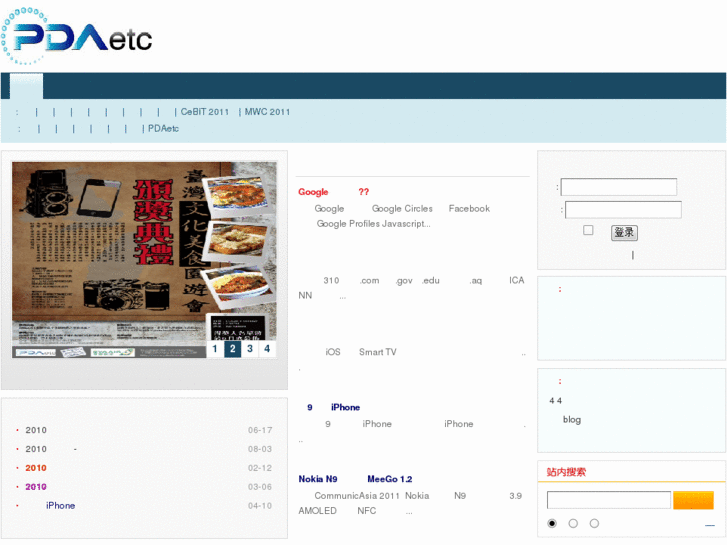Click the password input field

(x=623, y=210)
